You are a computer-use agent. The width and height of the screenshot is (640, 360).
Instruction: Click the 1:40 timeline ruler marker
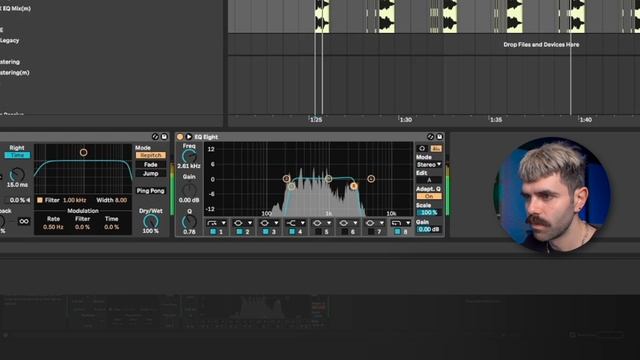coord(586,120)
